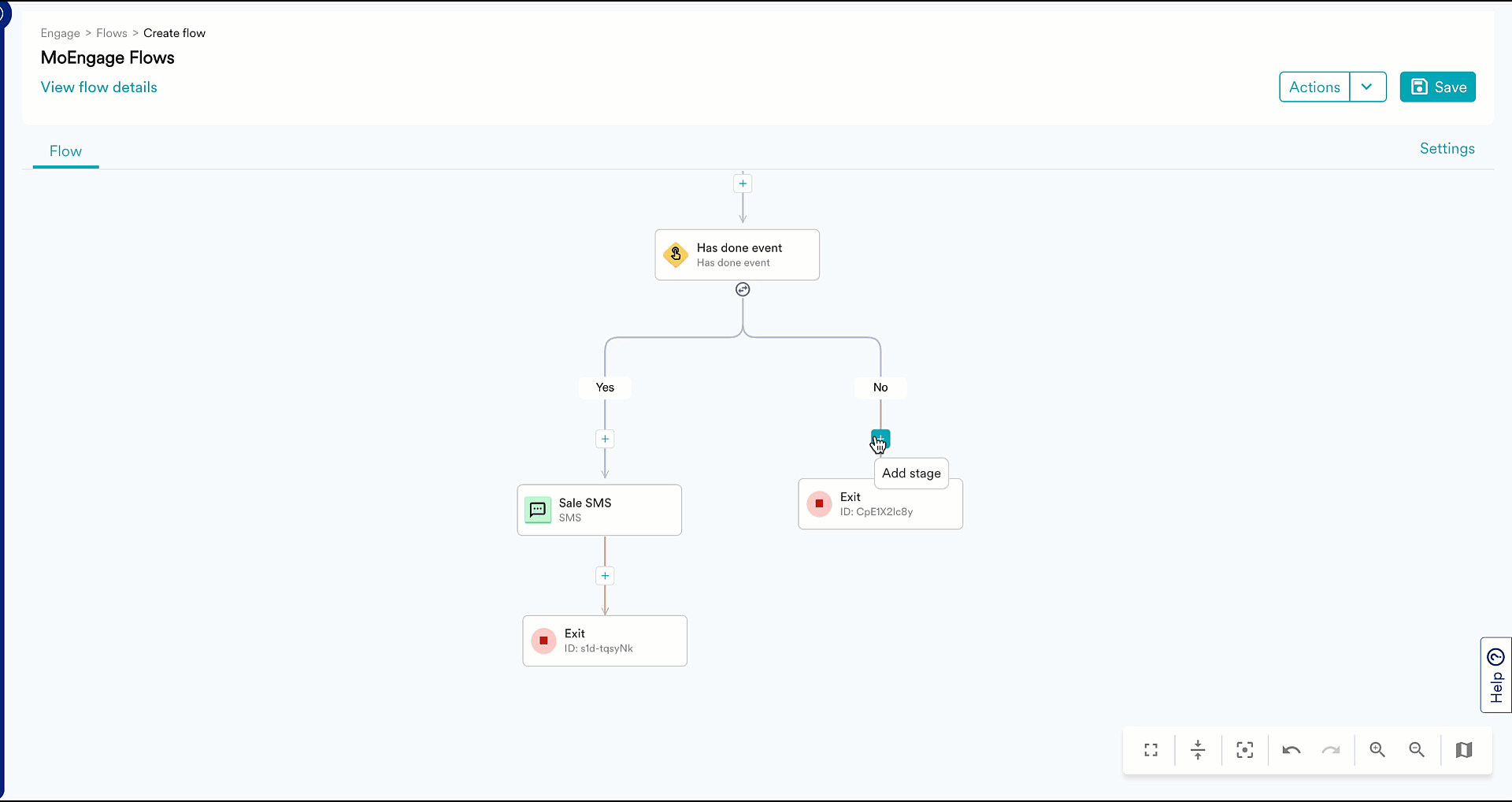The width and height of the screenshot is (1512, 802).
Task: Save the flow
Action: [1437, 87]
